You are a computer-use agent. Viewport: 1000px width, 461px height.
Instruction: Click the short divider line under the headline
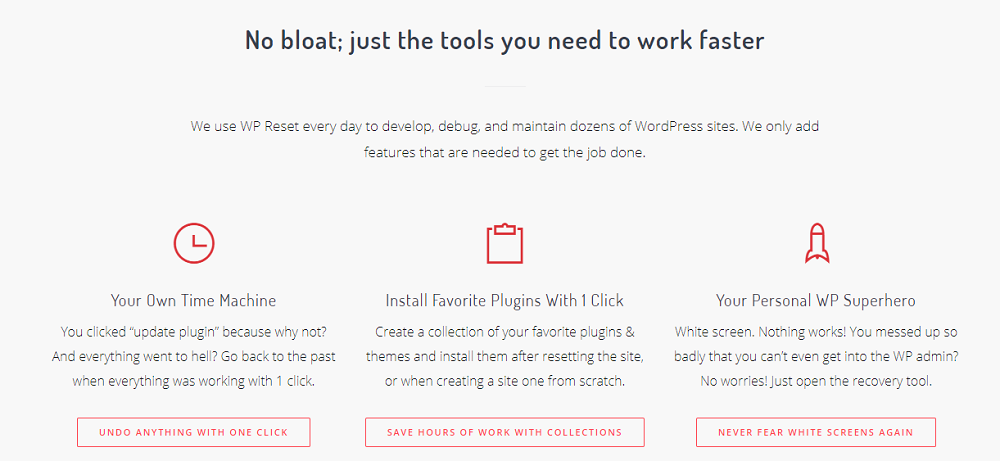coord(505,86)
